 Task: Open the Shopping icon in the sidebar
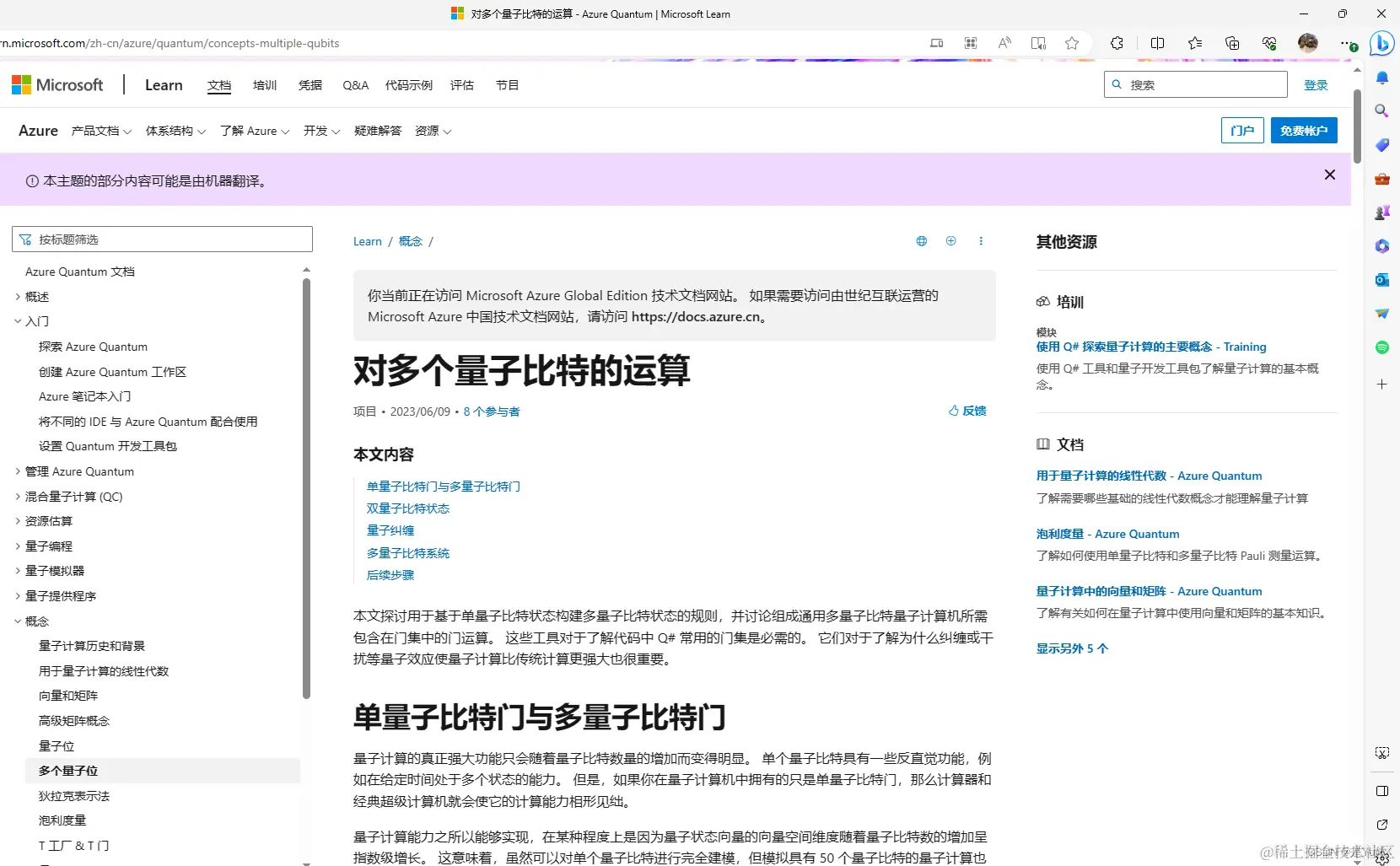click(x=1381, y=145)
